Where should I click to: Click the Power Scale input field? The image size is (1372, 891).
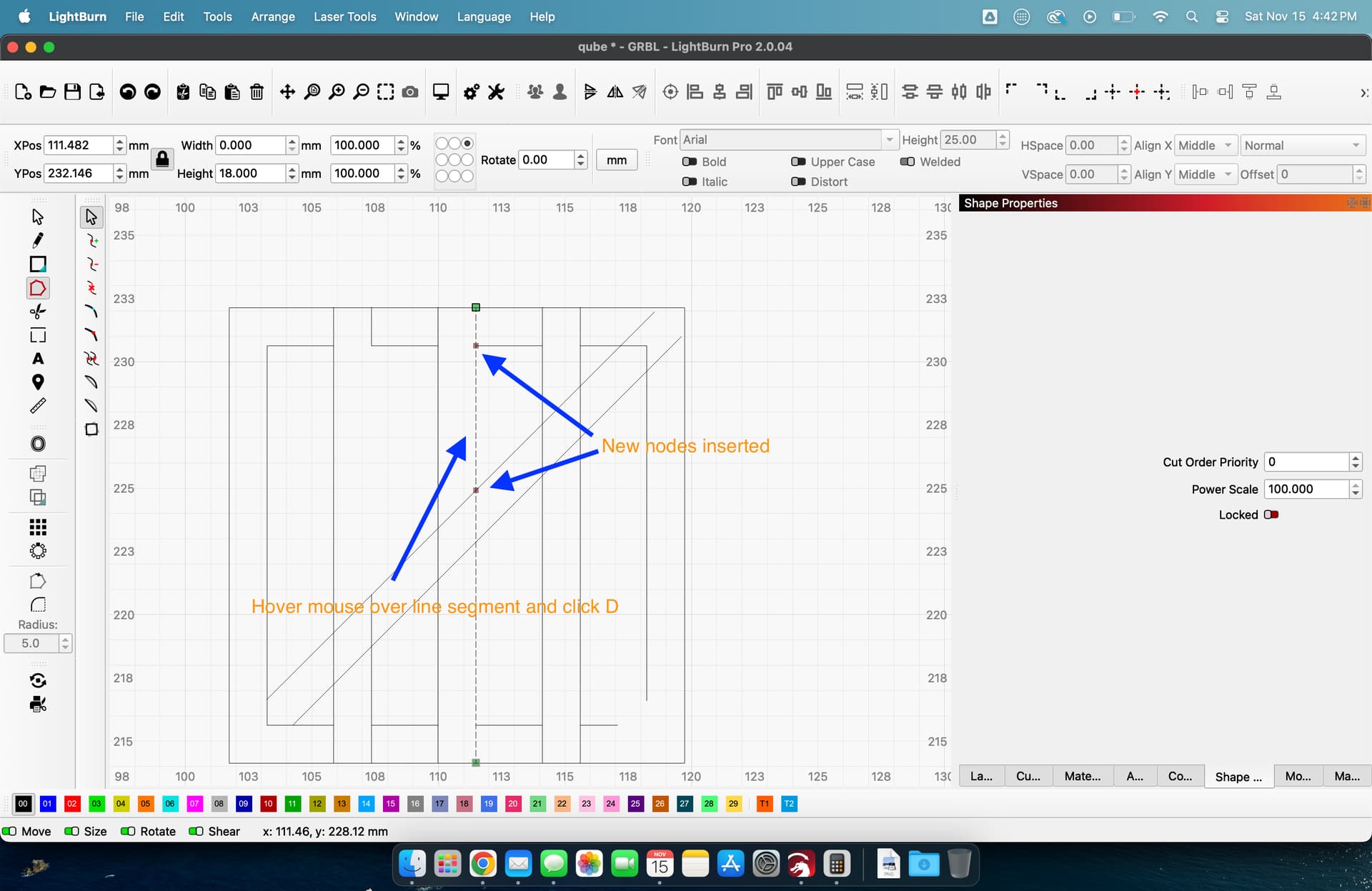1306,489
